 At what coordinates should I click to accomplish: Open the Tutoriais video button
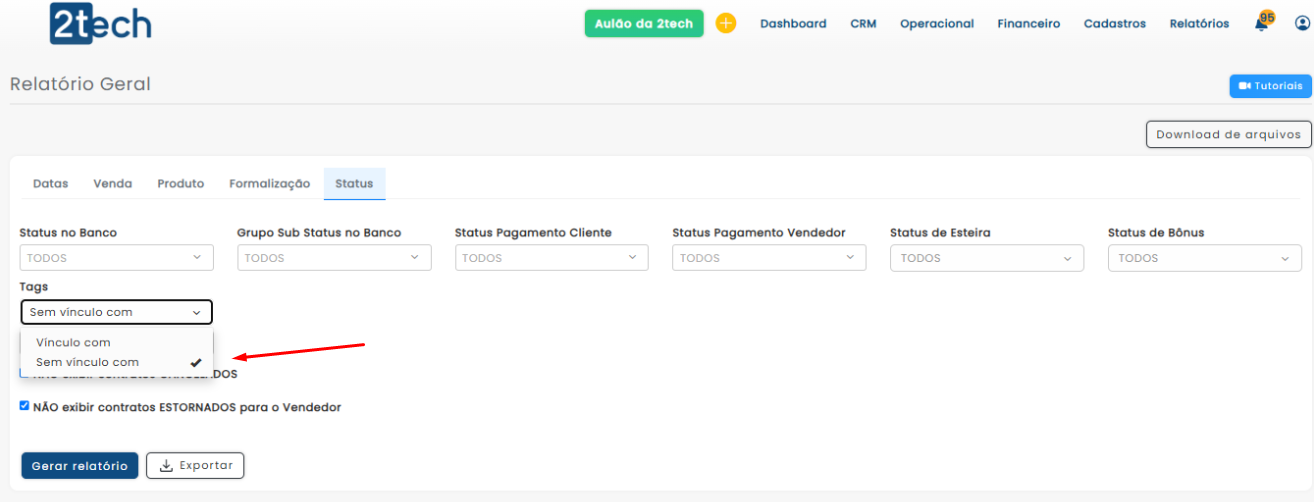click(1270, 86)
